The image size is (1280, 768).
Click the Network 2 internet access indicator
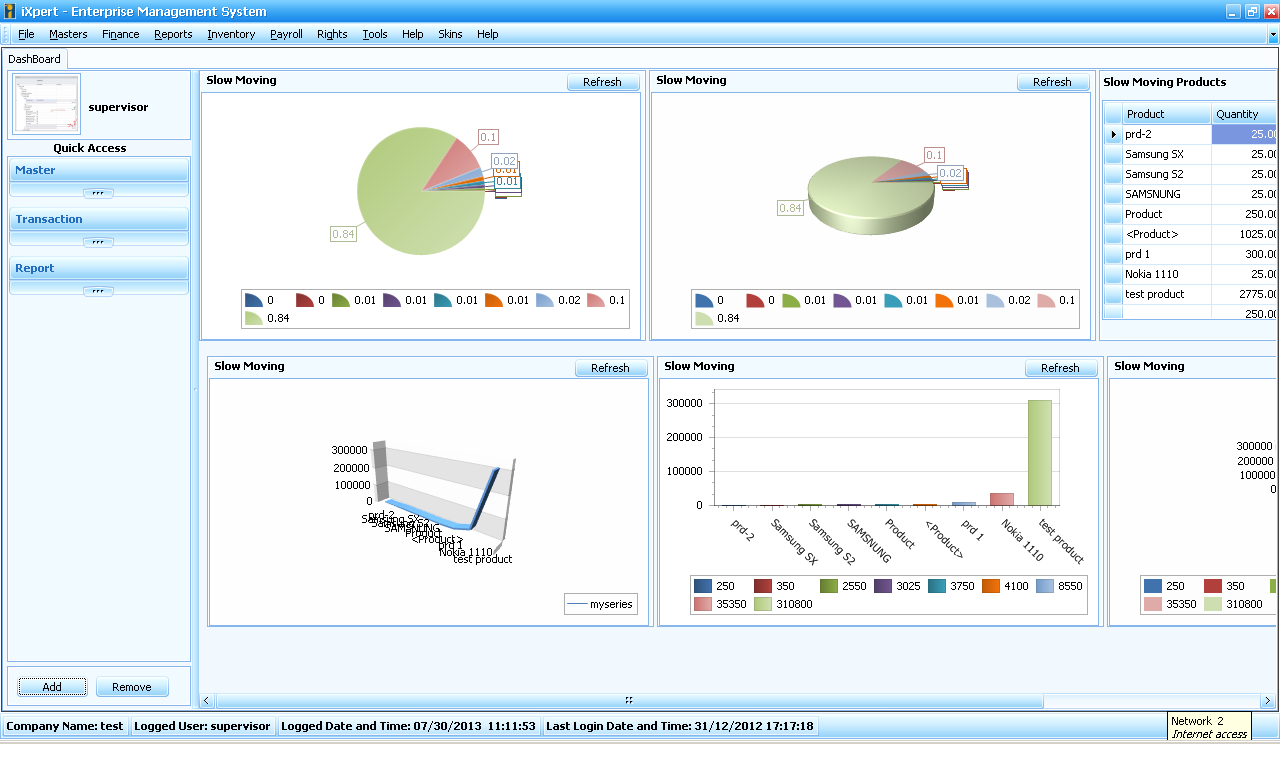pos(1209,727)
